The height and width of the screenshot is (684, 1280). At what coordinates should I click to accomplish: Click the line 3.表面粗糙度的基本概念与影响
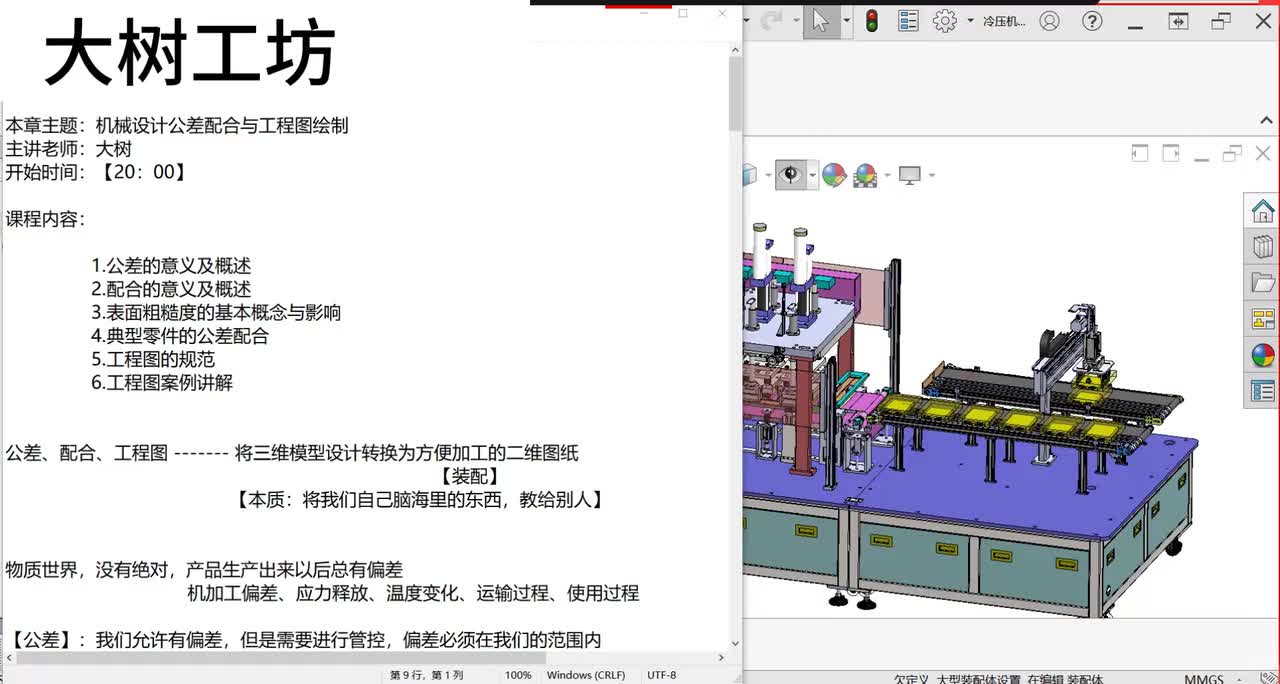pos(216,312)
